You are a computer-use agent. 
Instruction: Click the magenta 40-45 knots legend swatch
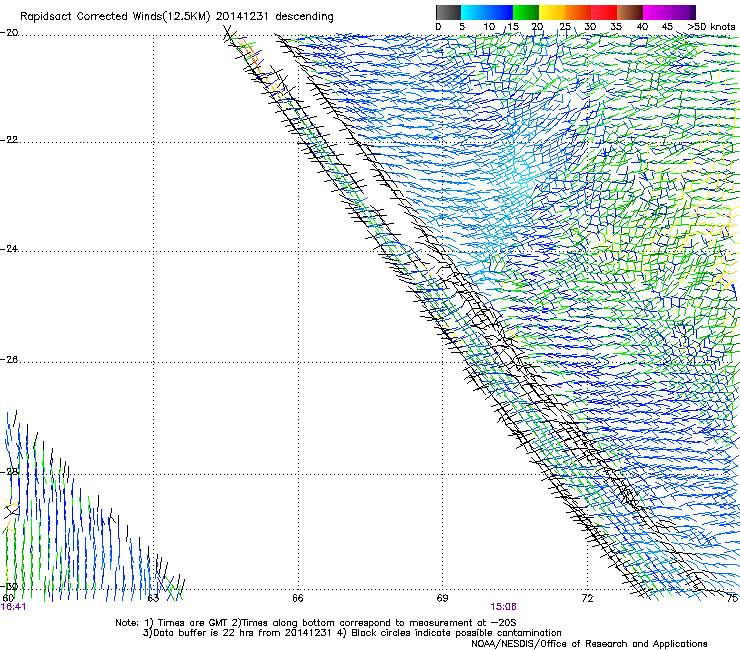click(x=656, y=12)
